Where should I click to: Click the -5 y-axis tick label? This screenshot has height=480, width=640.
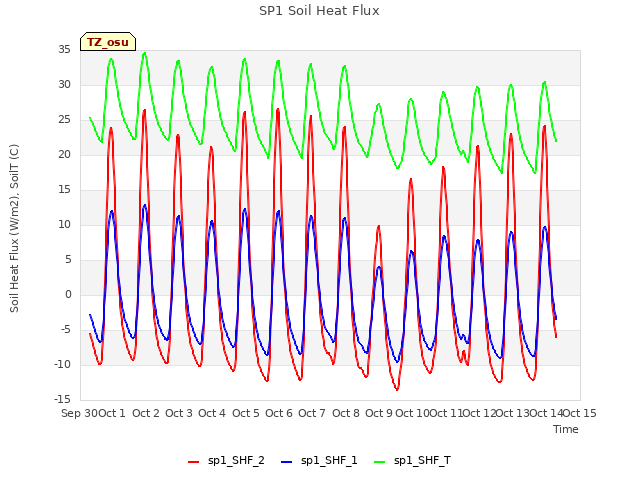(66, 329)
